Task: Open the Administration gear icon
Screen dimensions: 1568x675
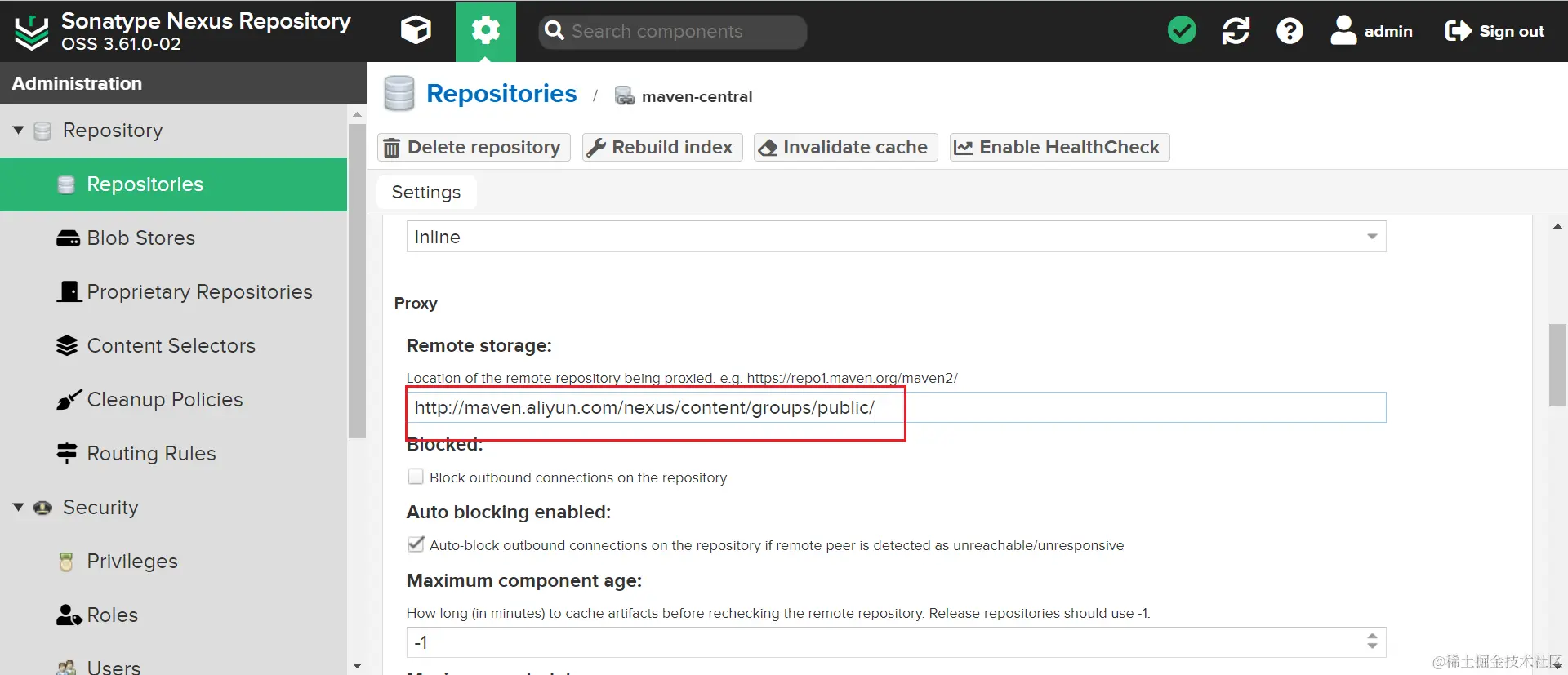Action: (x=486, y=31)
